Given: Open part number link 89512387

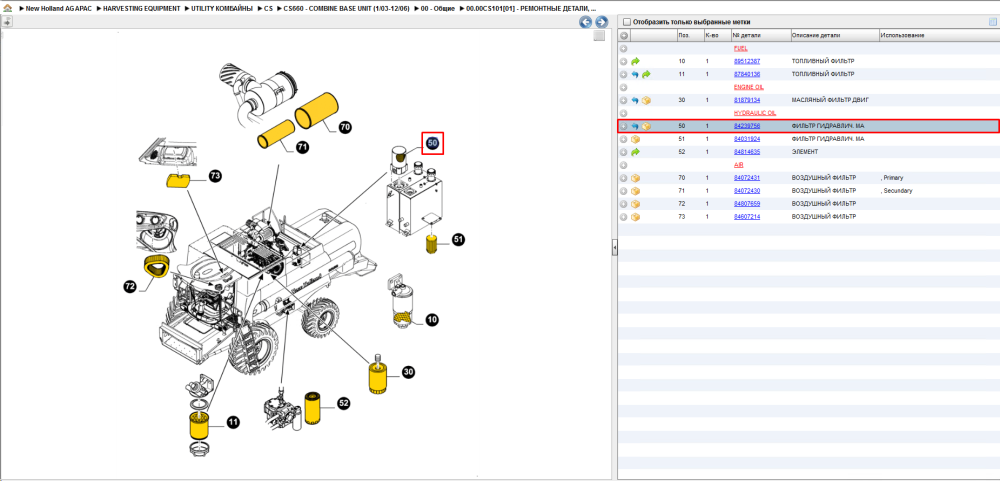Looking at the screenshot, I should [x=747, y=61].
